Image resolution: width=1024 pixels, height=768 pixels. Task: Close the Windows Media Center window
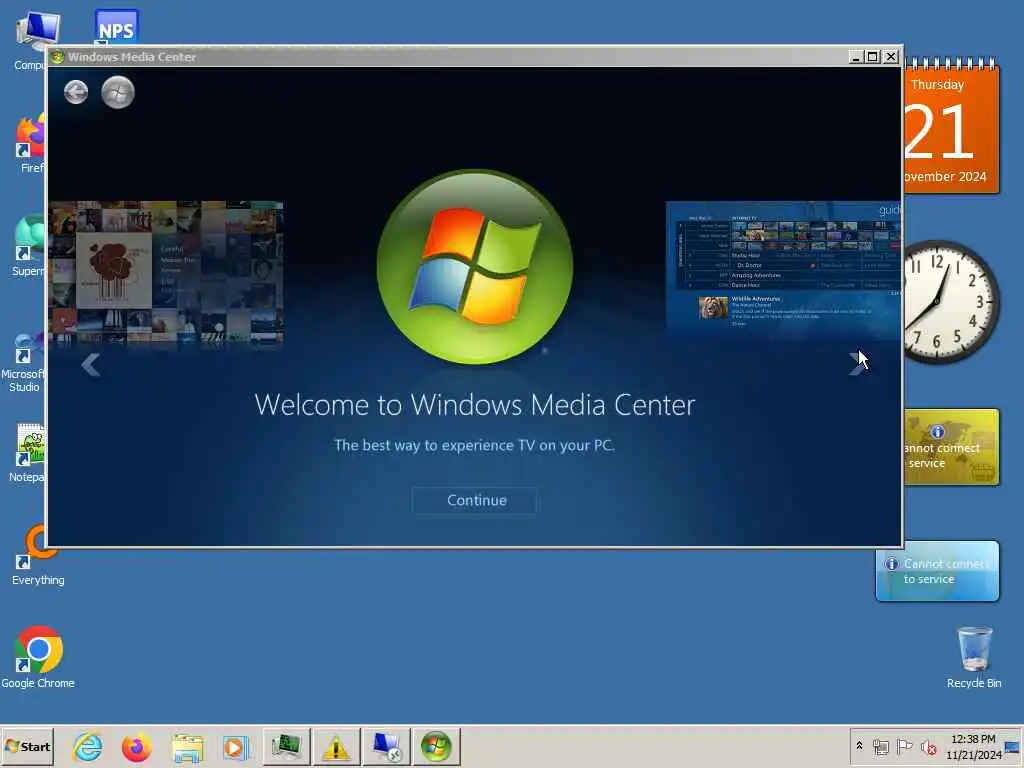(x=890, y=57)
